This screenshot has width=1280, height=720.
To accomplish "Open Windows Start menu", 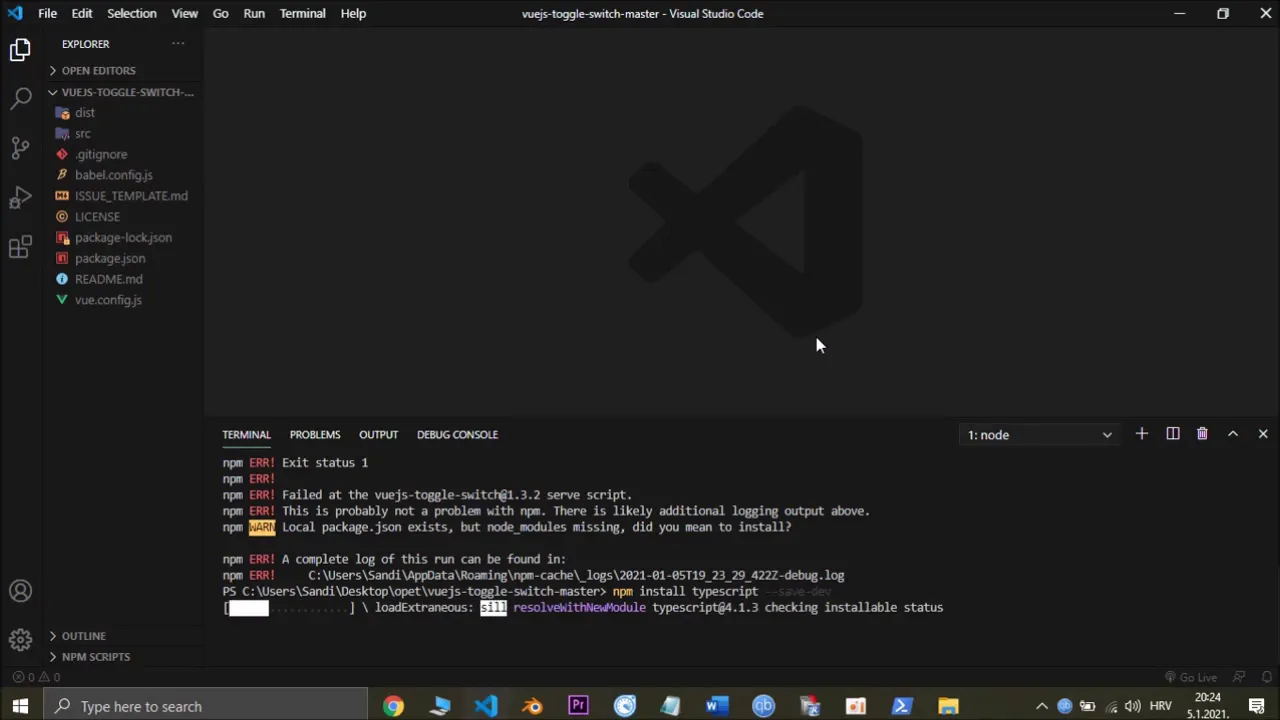I will (20, 706).
